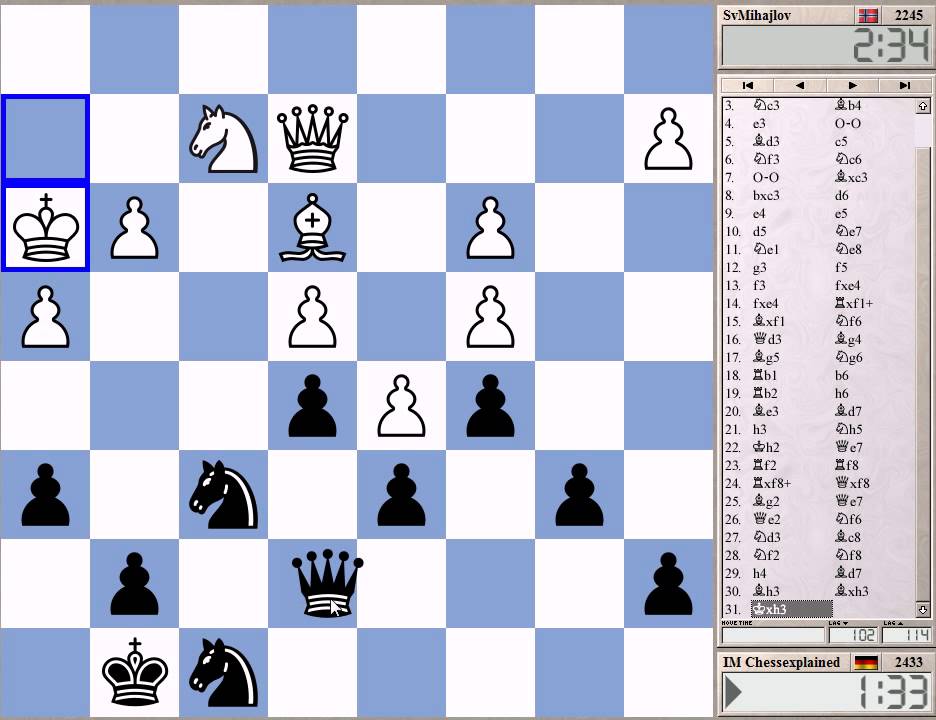Click the move time field

point(772,635)
